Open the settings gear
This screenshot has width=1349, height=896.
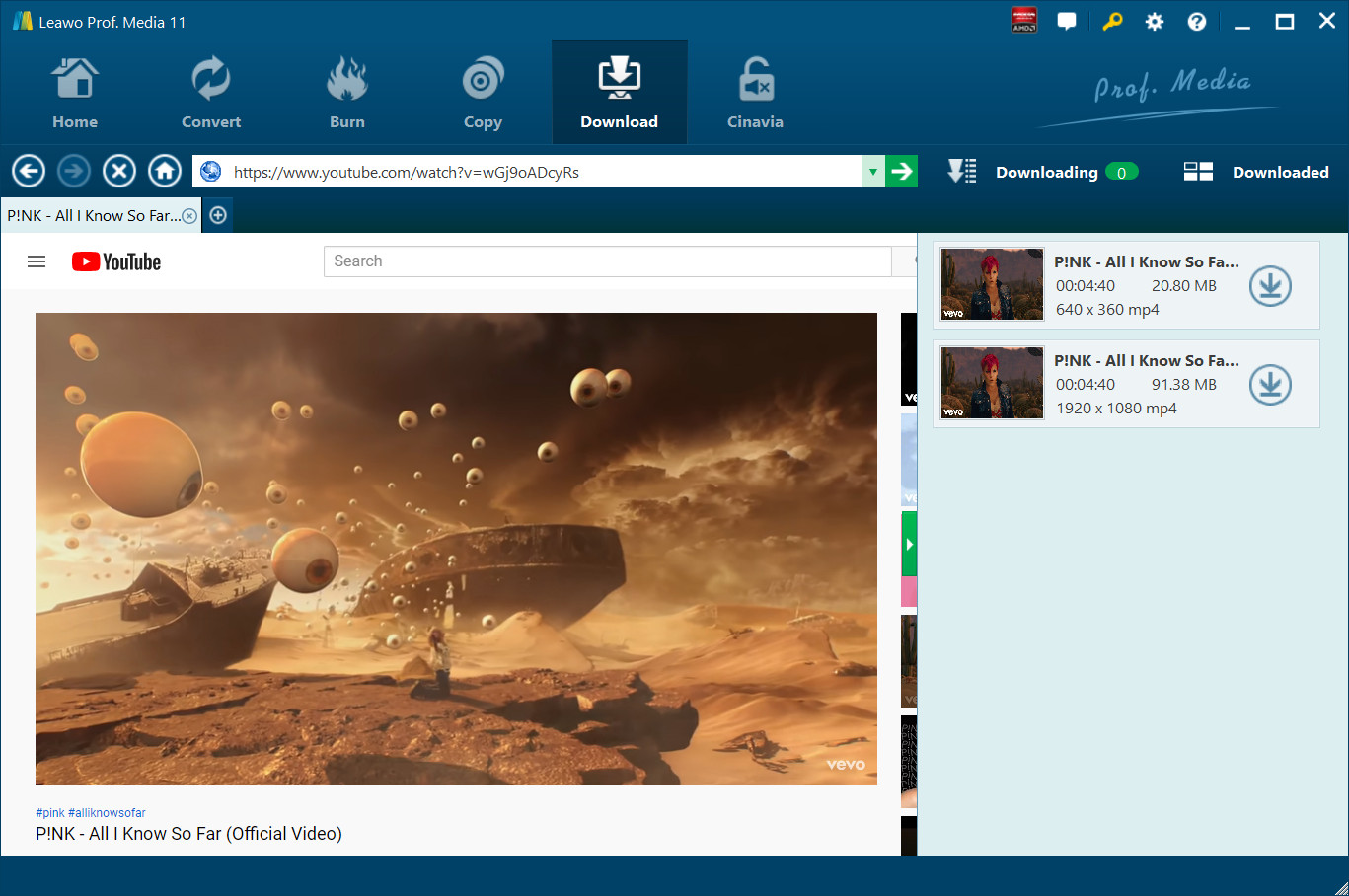click(x=1155, y=22)
